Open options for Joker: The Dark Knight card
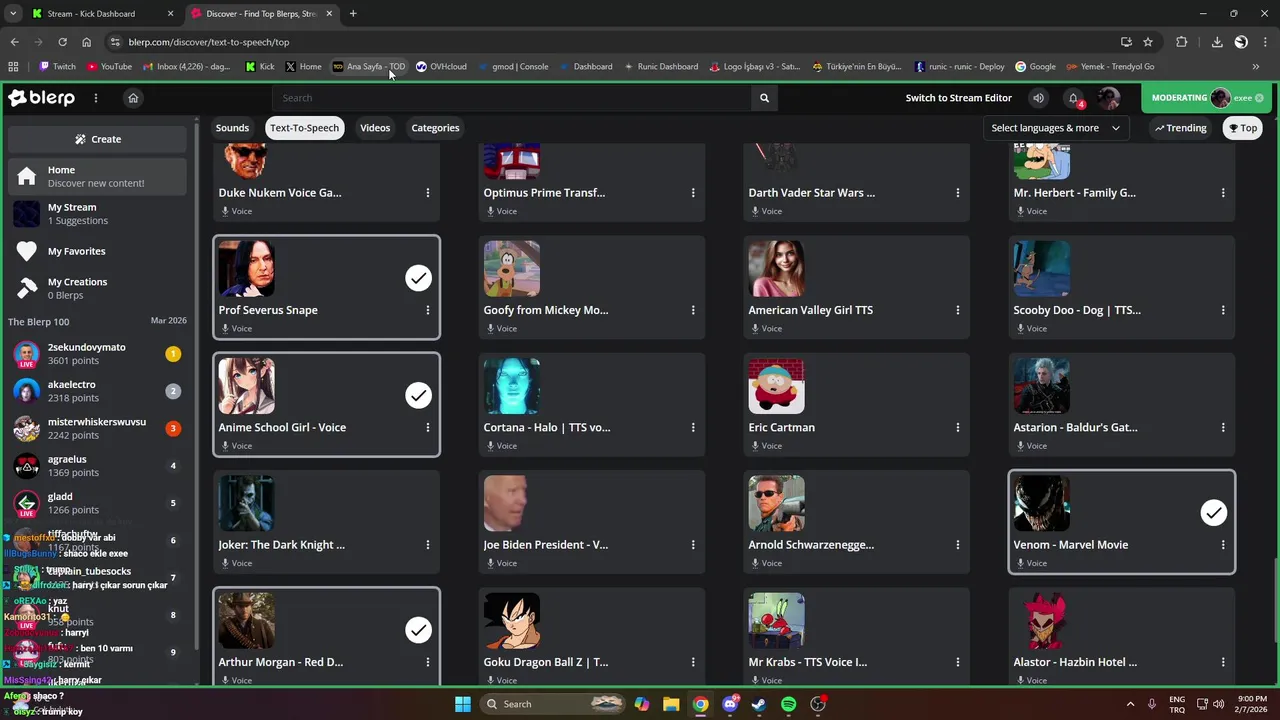The image size is (1280, 720). coord(428,545)
